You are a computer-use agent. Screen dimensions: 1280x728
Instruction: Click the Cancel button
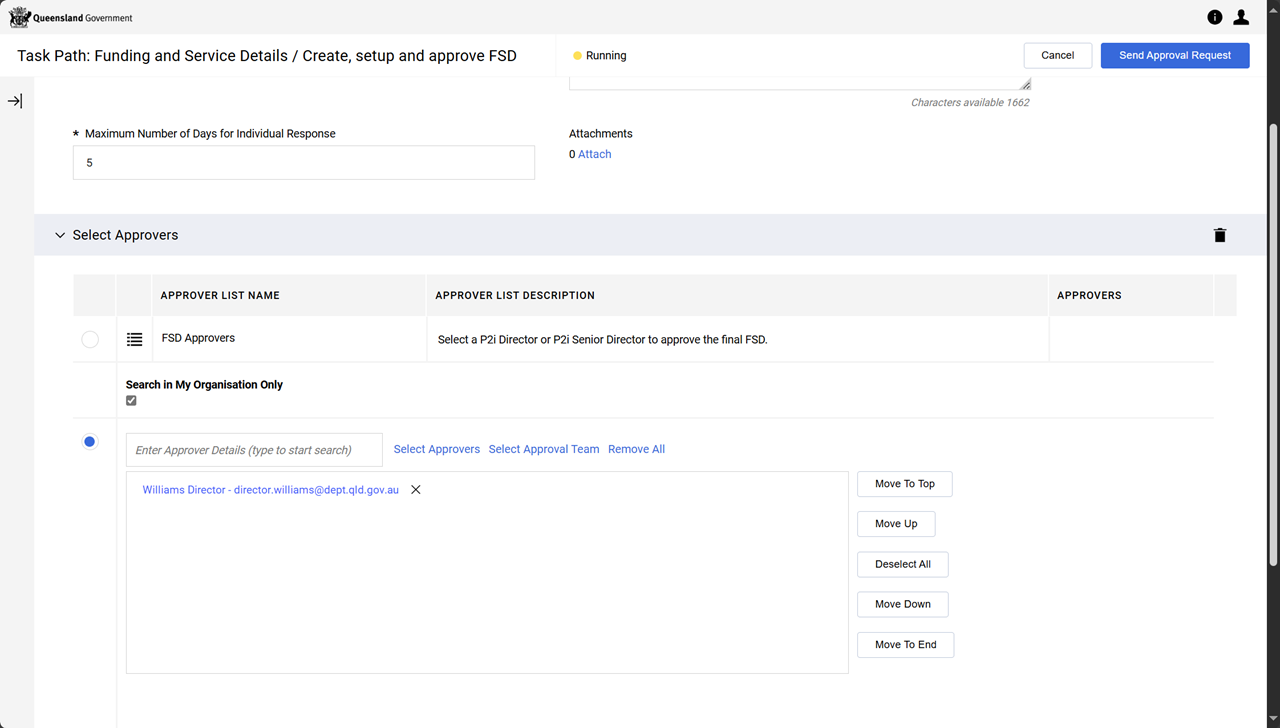coord(1057,55)
